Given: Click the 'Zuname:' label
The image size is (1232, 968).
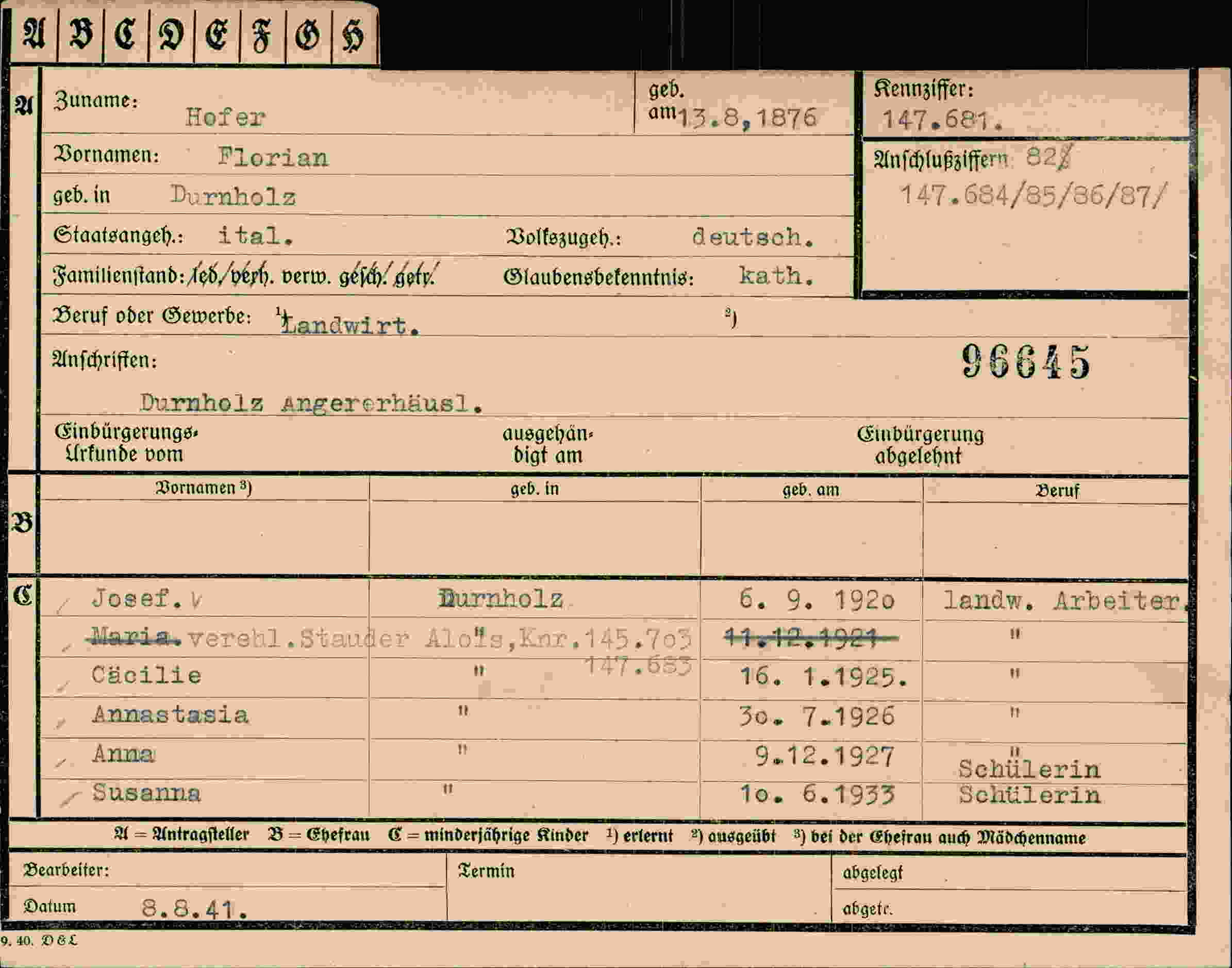Looking at the screenshot, I should 96,101.
